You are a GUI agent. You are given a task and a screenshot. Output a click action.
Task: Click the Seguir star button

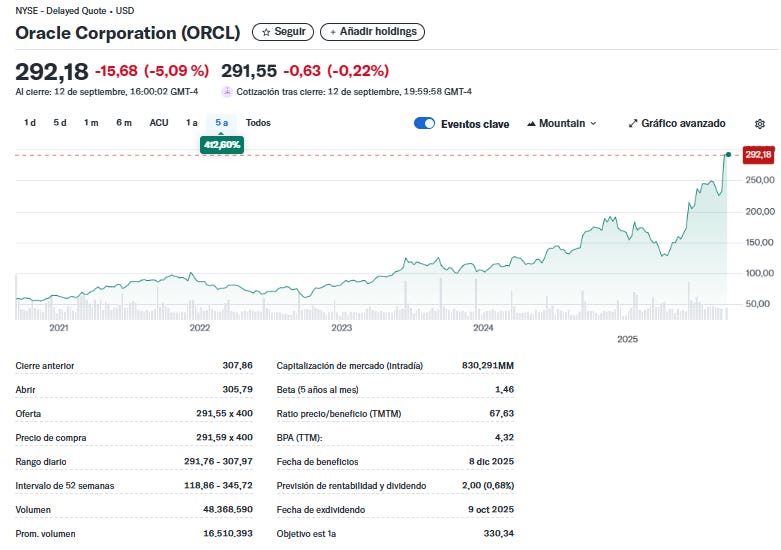283,32
